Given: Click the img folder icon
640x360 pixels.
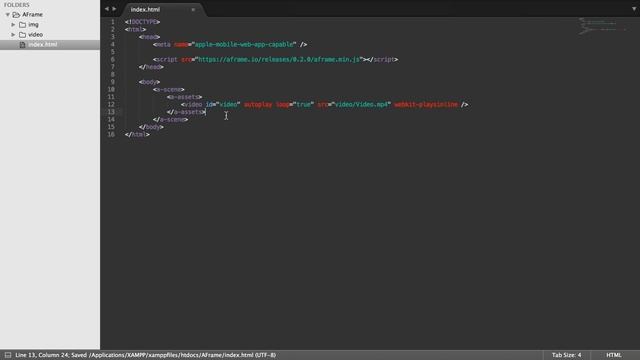Looking at the screenshot, I should [x=22, y=25].
